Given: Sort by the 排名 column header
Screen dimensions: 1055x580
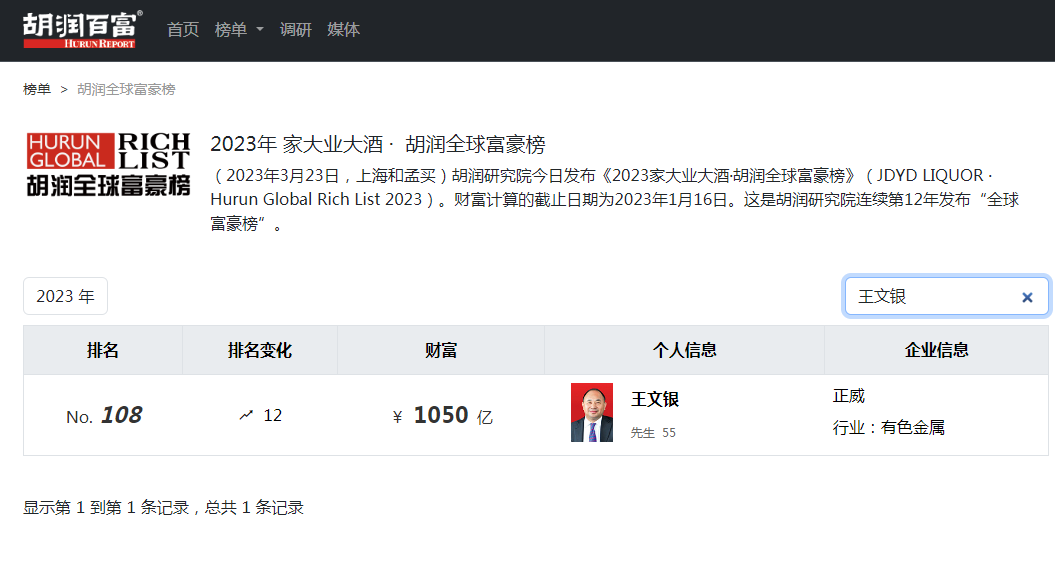Looking at the screenshot, I should [103, 350].
